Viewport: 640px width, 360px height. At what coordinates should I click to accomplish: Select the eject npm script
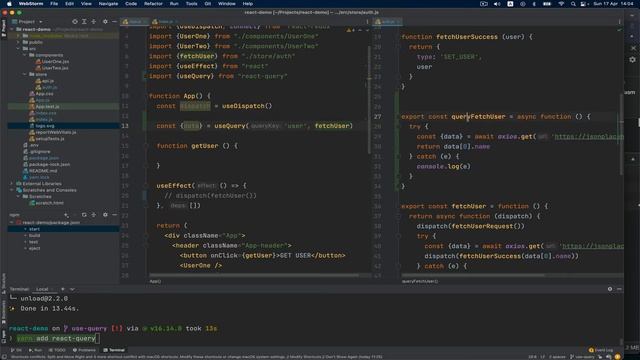34,248
